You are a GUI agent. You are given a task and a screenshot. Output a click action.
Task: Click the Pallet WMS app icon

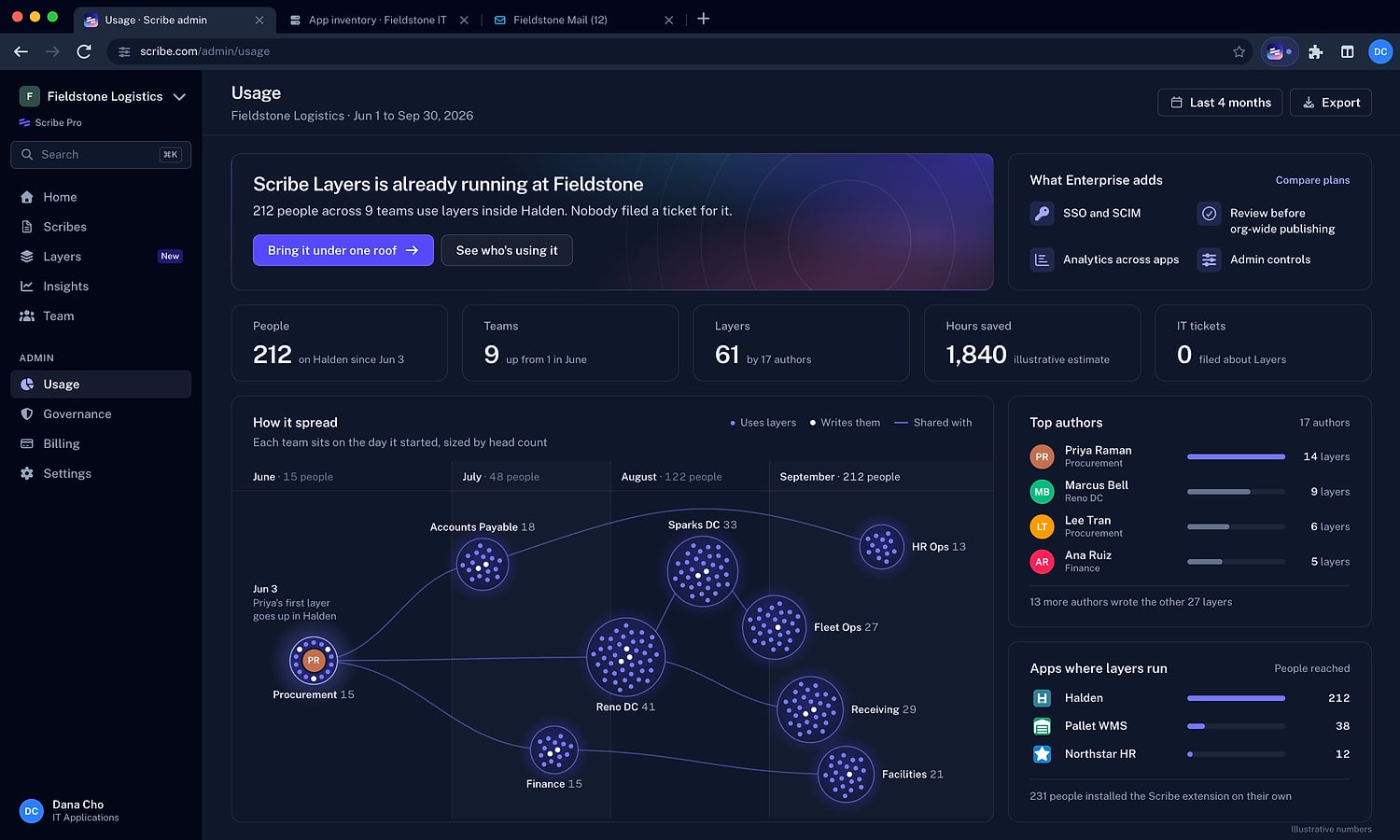click(x=1043, y=726)
